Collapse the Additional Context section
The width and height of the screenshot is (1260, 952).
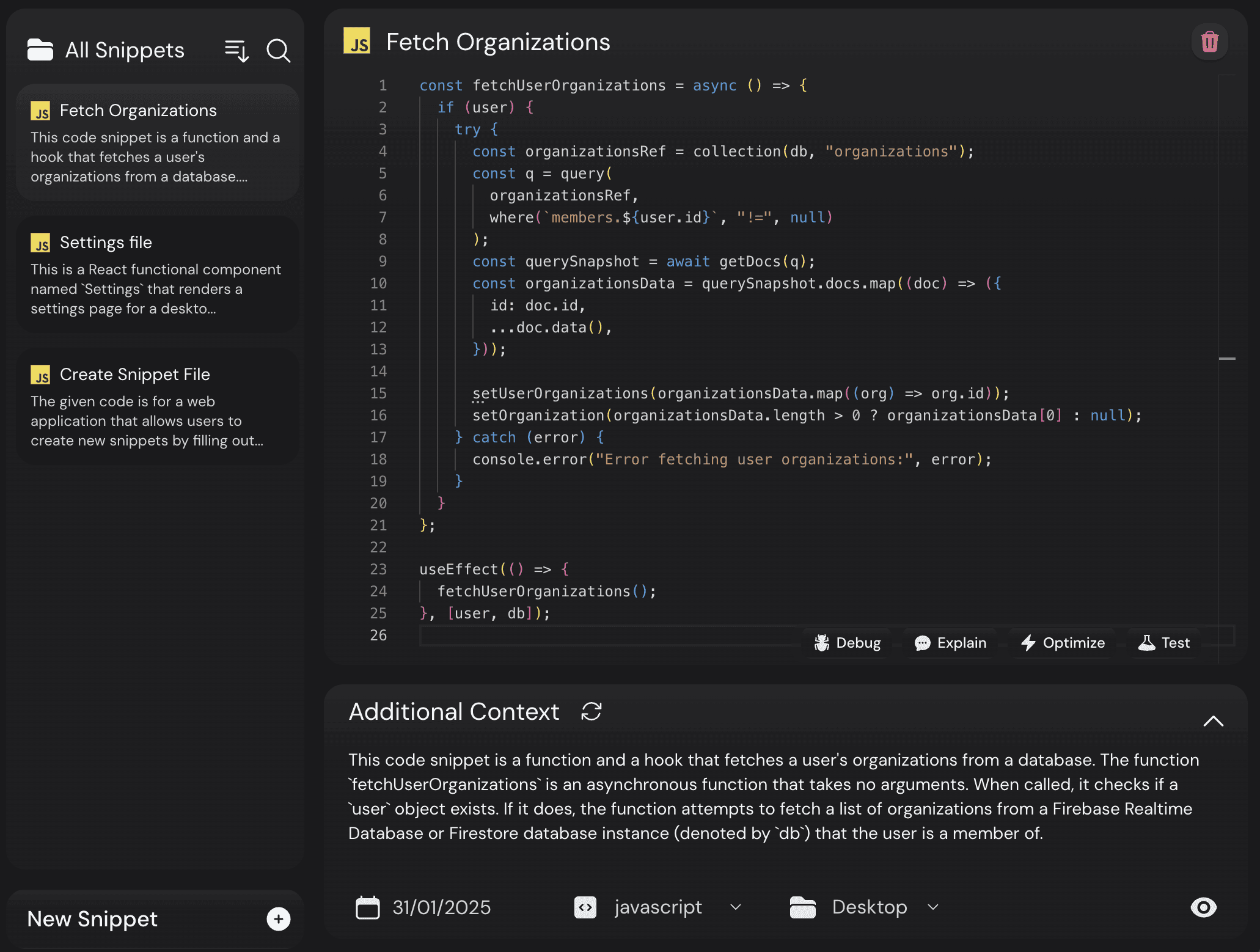coord(1213,721)
